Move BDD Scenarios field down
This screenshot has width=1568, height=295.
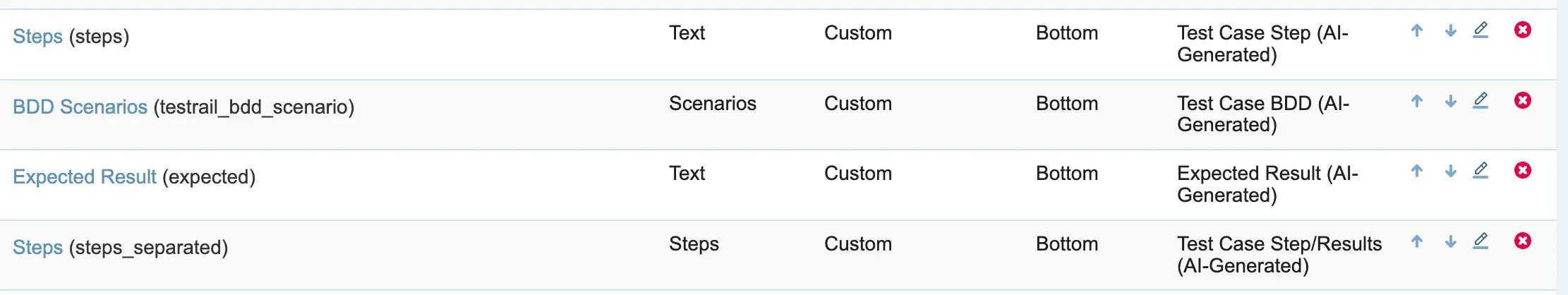1450,101
